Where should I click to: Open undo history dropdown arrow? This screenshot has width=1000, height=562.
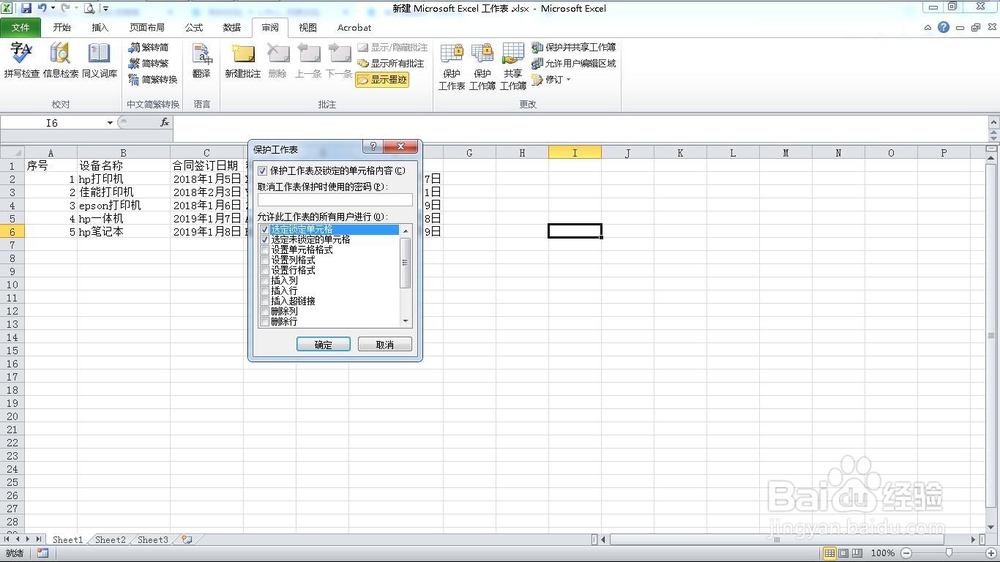click(x=52, y=8)
